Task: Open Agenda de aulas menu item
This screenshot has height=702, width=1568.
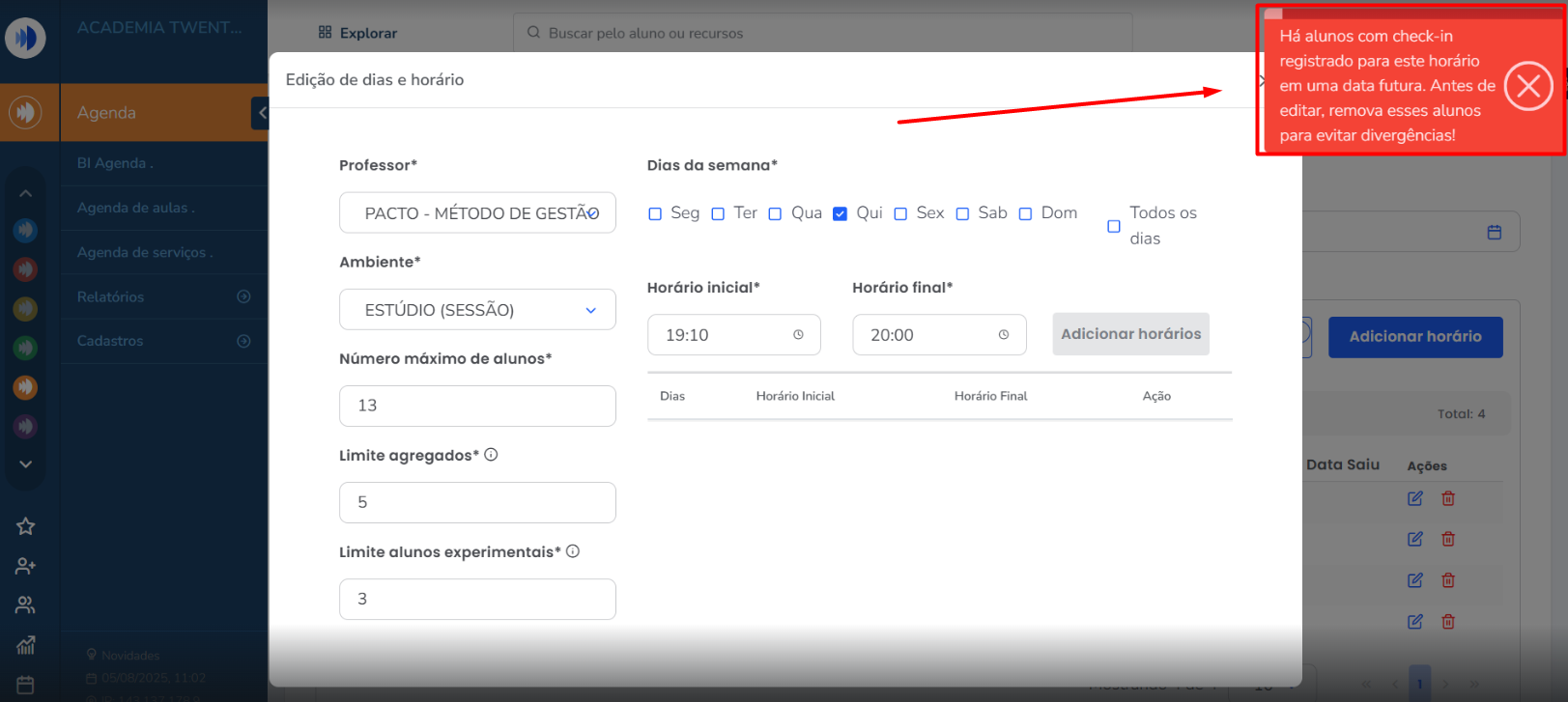Action: 136,208
